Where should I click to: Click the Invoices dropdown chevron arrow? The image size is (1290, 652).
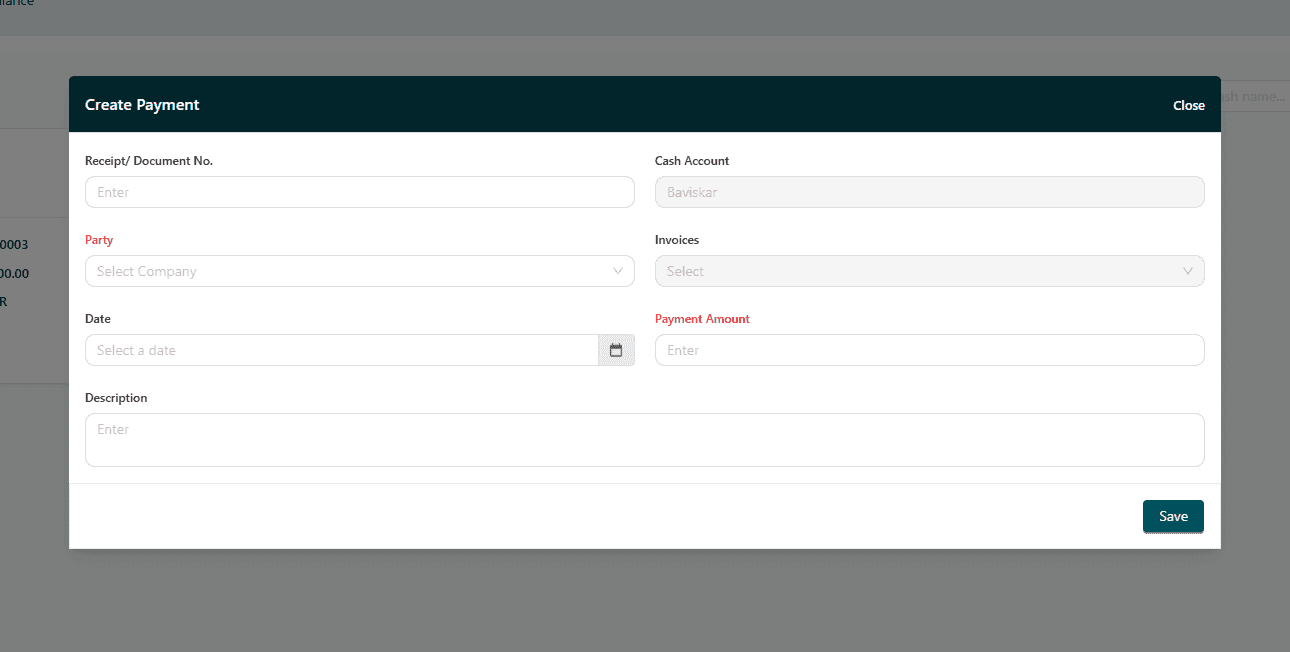tap(1188, 271)
